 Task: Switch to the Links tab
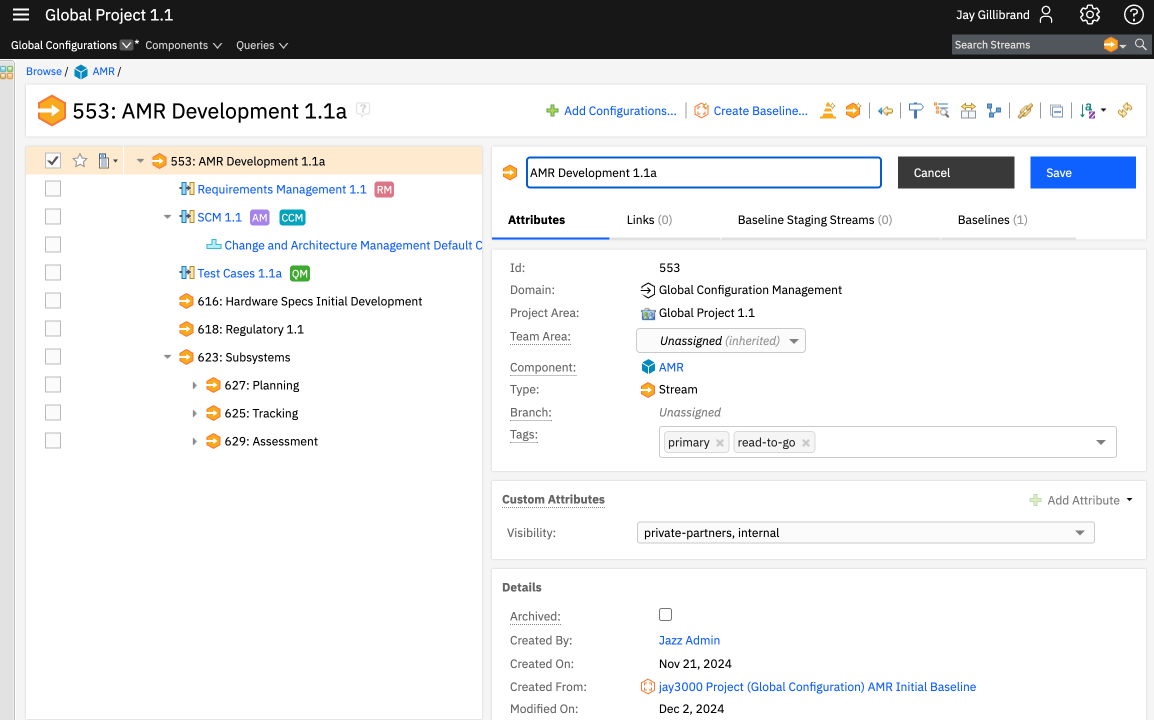click(649, 219)
